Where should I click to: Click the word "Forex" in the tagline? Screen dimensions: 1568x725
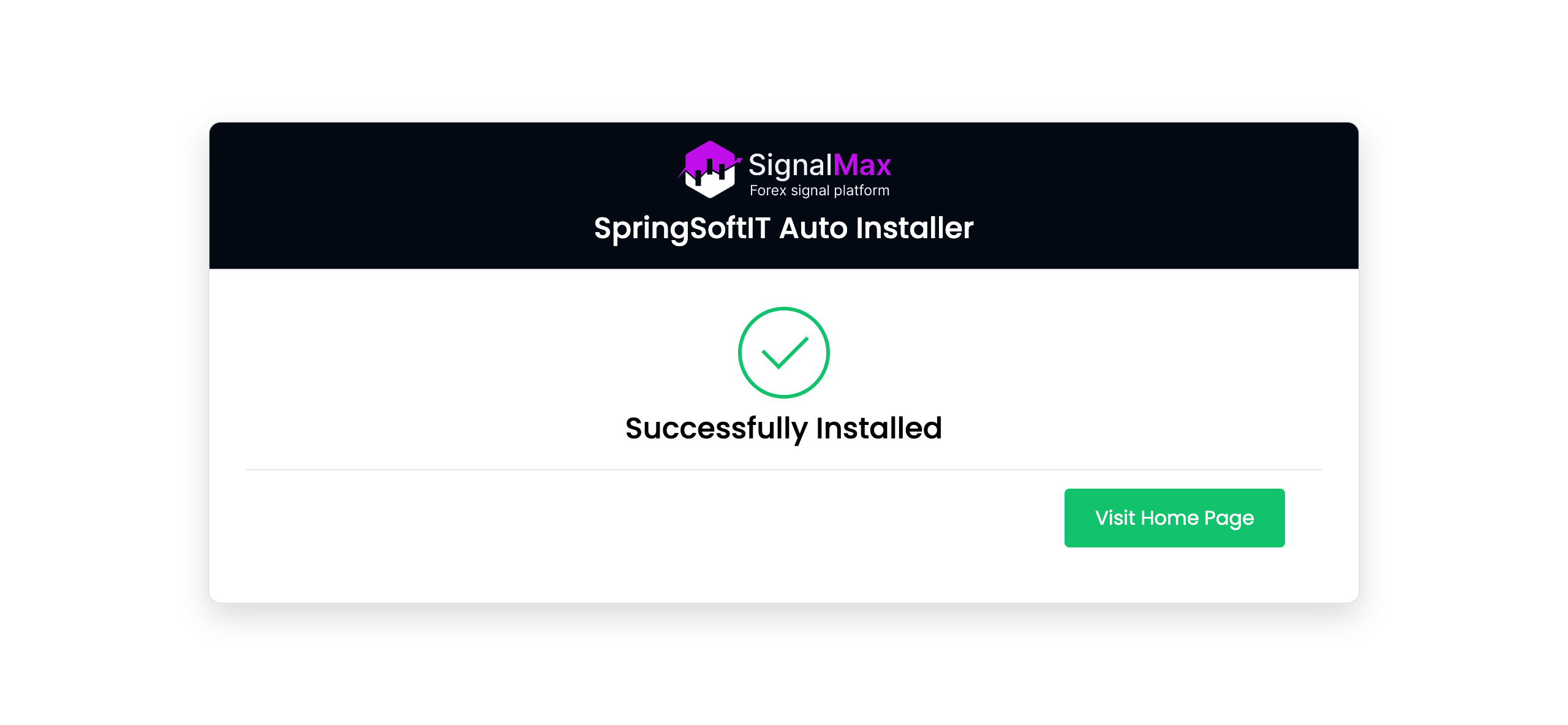(767, 190)
